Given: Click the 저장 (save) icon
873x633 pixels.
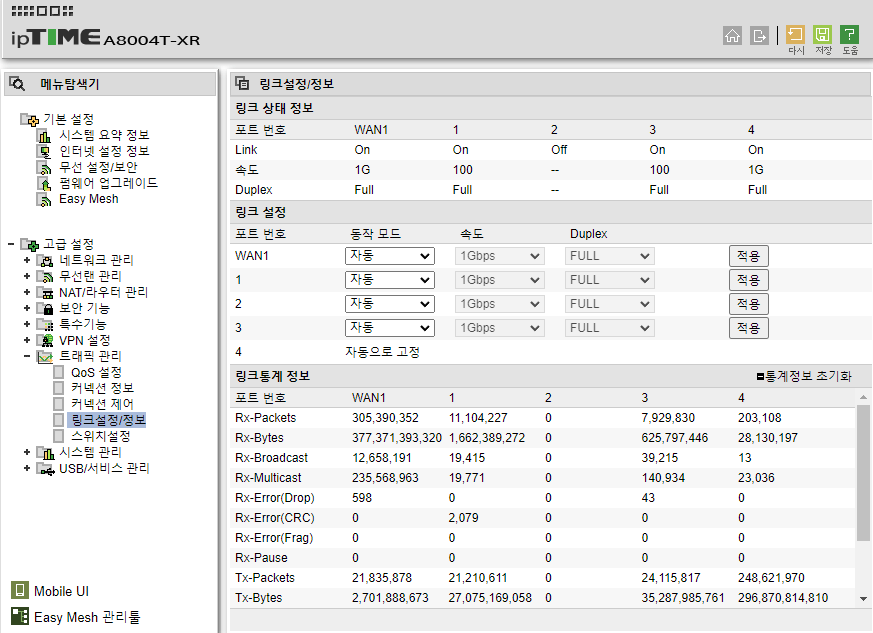Looking at the screenshot, I should pyautogui.click(x=822, y=35).
